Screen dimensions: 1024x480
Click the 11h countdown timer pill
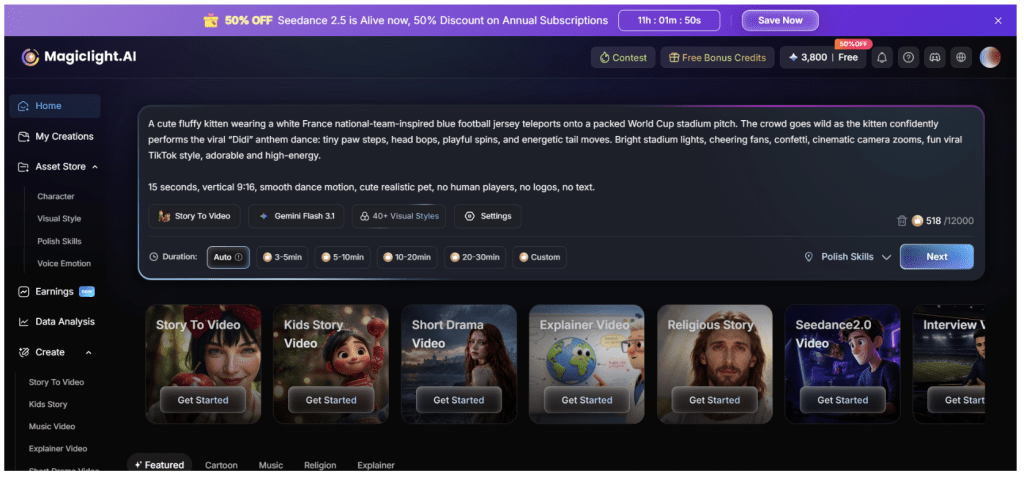(669, 20)
